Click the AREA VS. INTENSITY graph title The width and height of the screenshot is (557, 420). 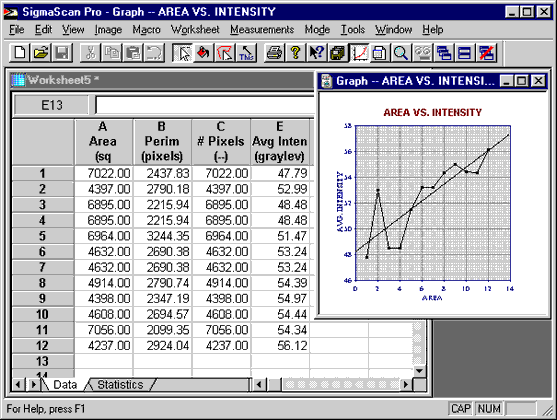click(x=432, y=113)
